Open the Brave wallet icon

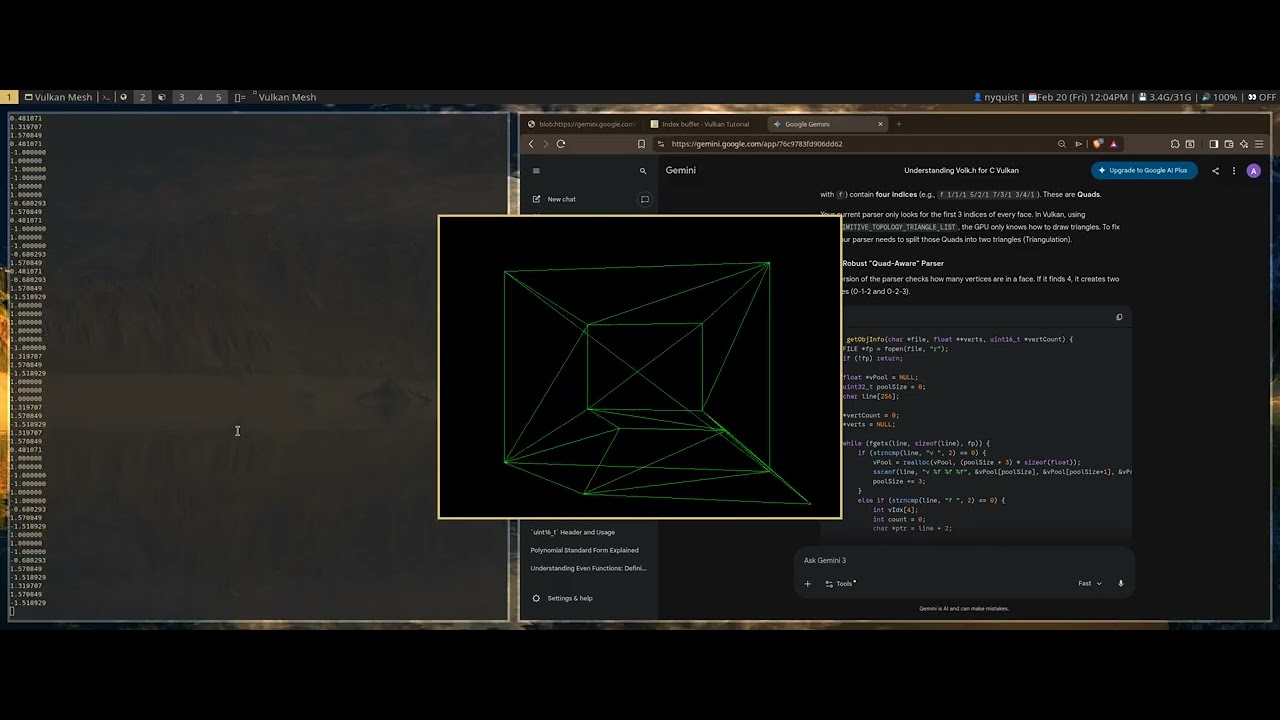pyautogui.click(x=1228, y=144)
